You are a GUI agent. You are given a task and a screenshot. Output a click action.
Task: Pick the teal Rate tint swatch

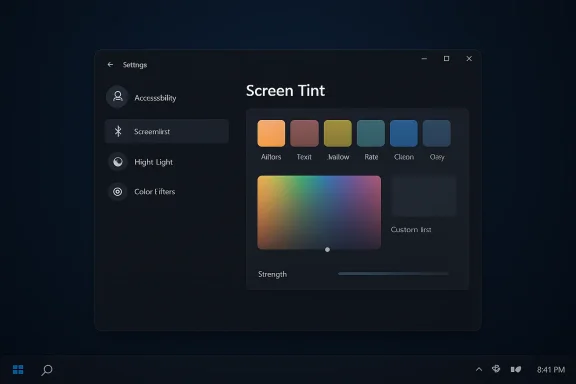tap(371, 133)
